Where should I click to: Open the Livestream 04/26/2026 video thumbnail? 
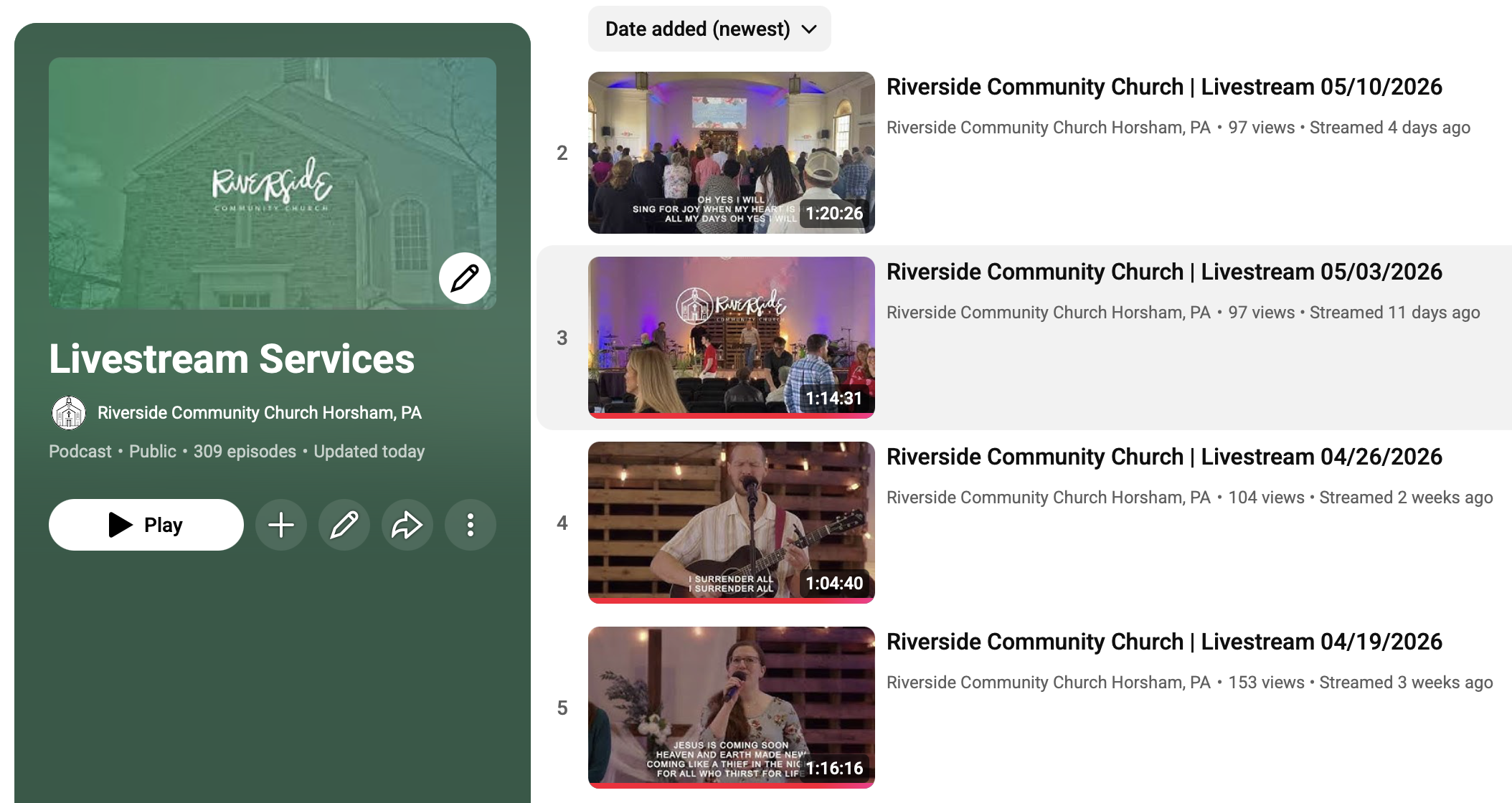coord(732,523)
